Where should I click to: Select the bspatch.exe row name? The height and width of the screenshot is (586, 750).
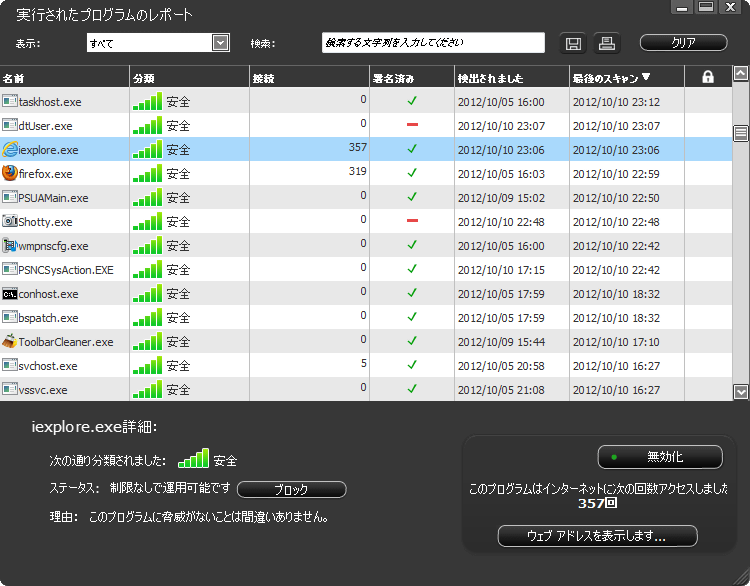pyautogui.click(x=48, y=318)
